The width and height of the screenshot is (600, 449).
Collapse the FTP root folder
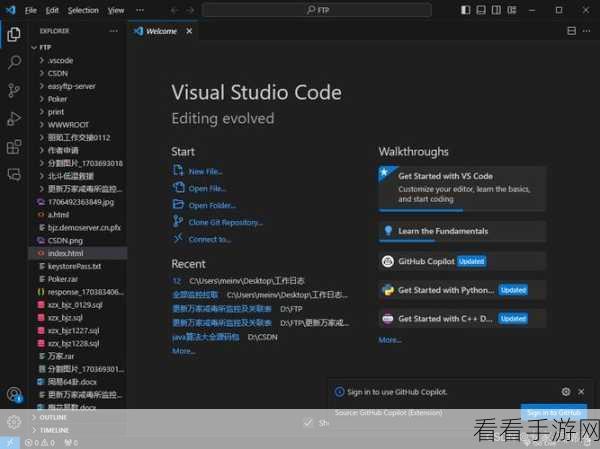(78, 47)
